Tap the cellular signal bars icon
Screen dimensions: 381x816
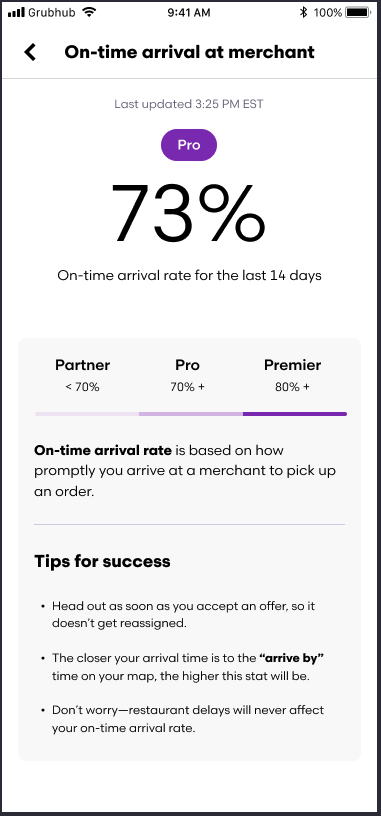pyautogui.click(x=16, y=12)
